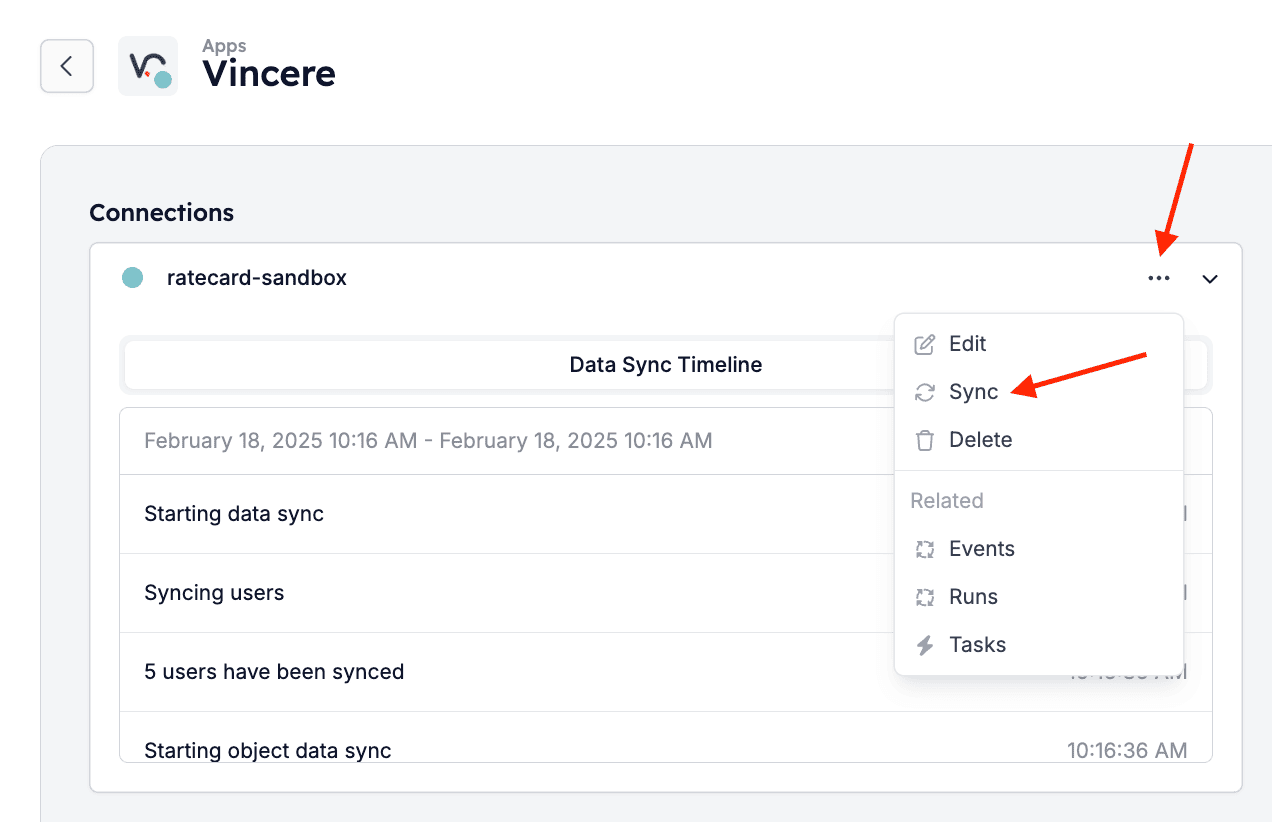The image size is (1272, 822).
Task: Select the Starting data sync row
Action: 665,514
